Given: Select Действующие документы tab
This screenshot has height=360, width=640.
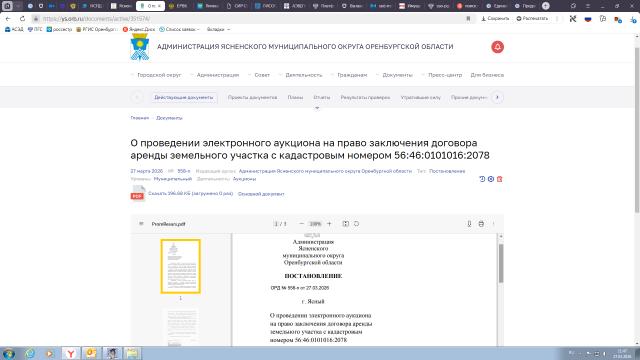Looking at the screenshot, I should 184,98.
